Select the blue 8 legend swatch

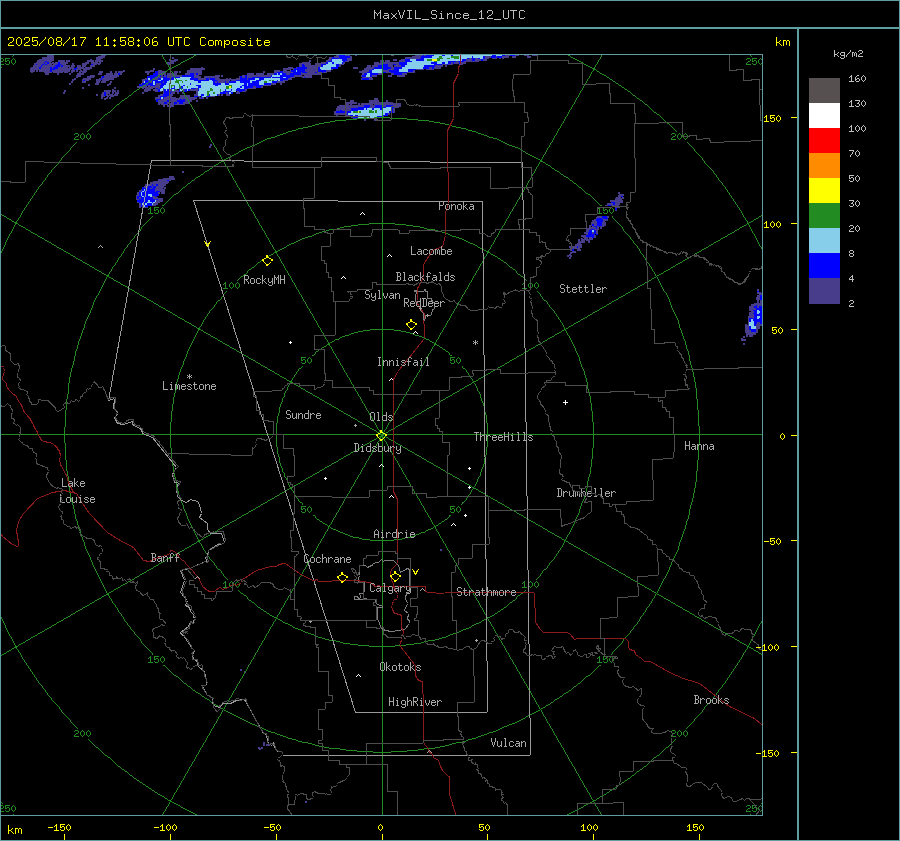(824, 265)
